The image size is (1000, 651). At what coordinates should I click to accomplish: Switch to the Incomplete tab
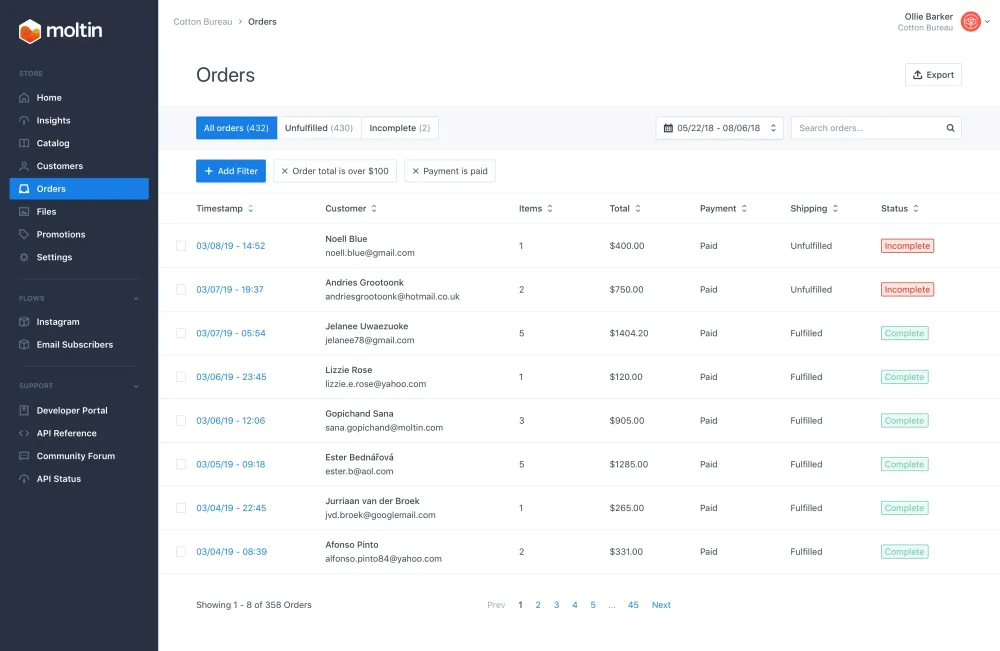click(399, 128)
